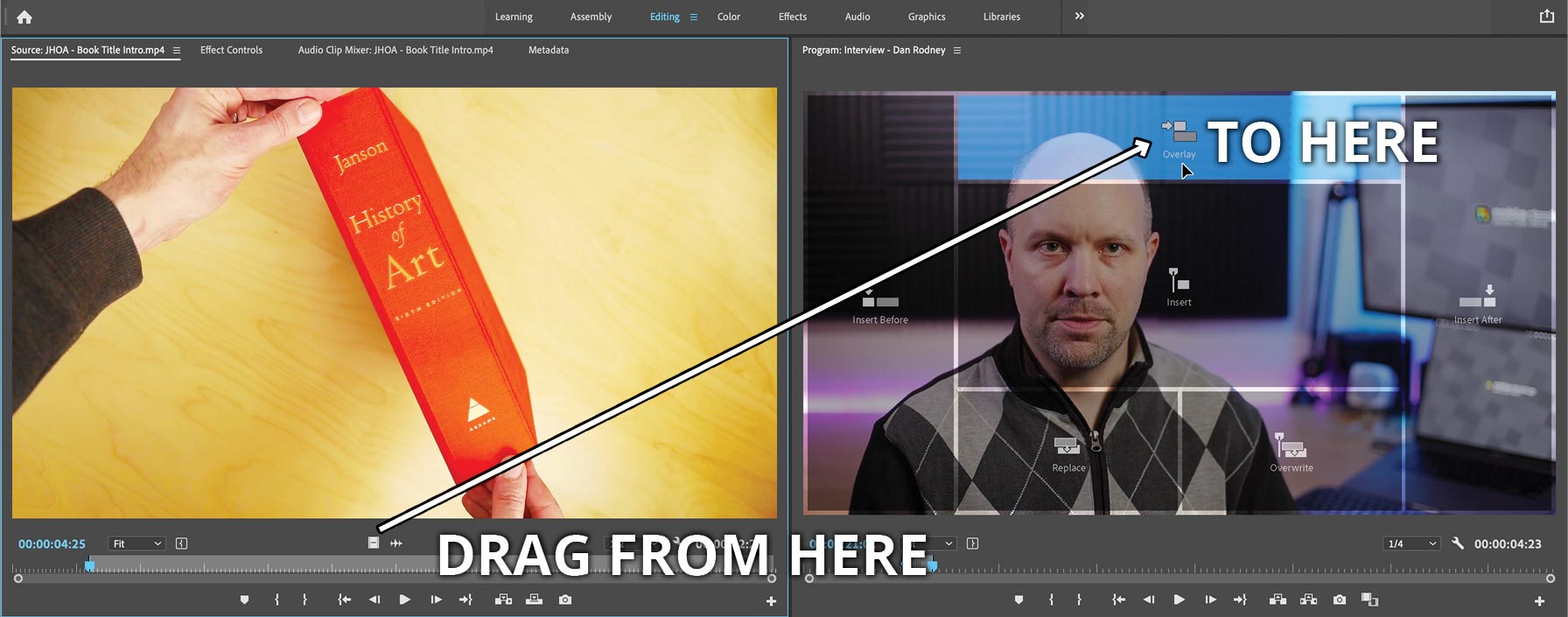
Task: Add Marker in the Program monitor
Action: 1018,599
